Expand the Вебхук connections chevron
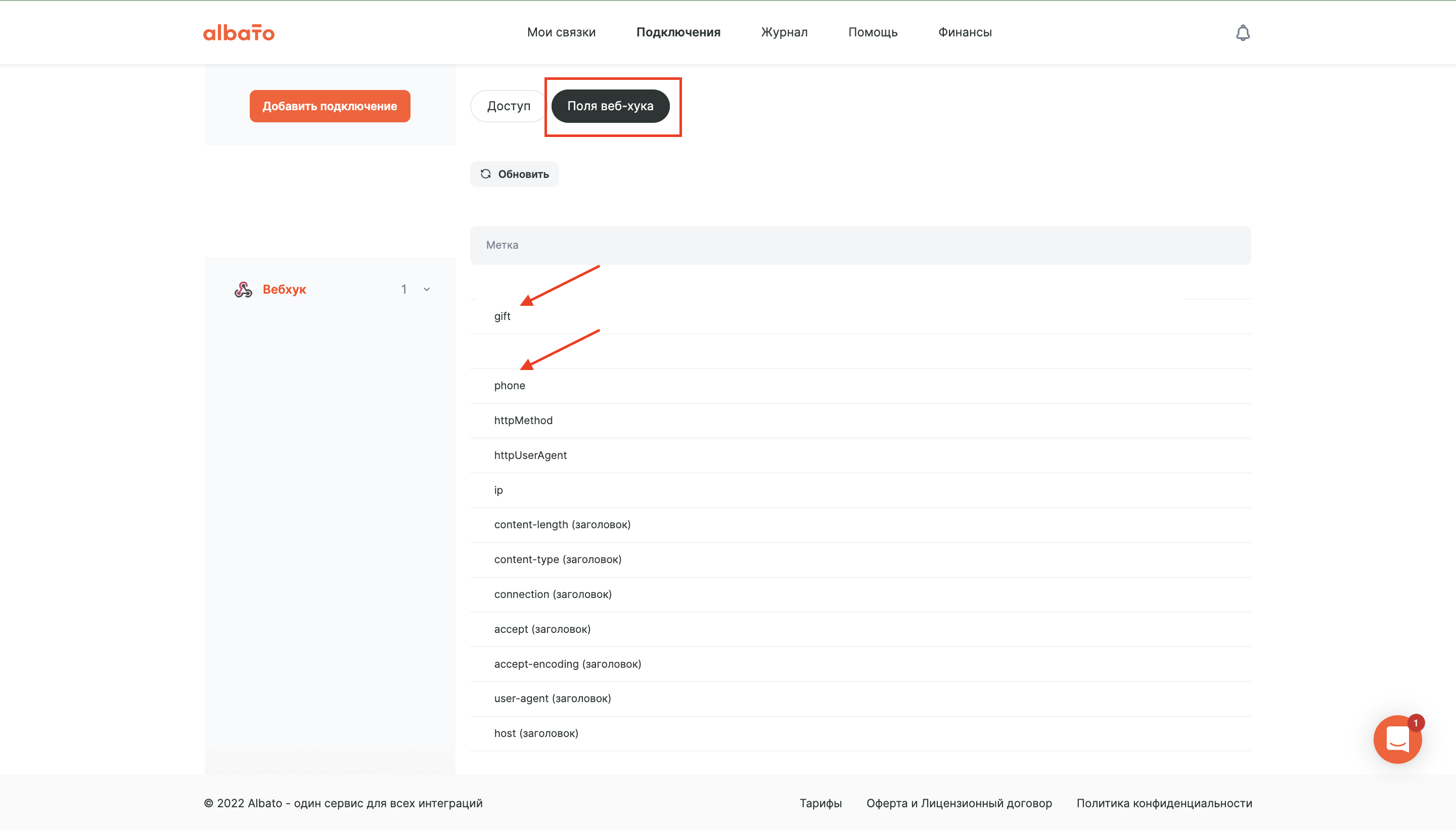 (x=426, y=290)
